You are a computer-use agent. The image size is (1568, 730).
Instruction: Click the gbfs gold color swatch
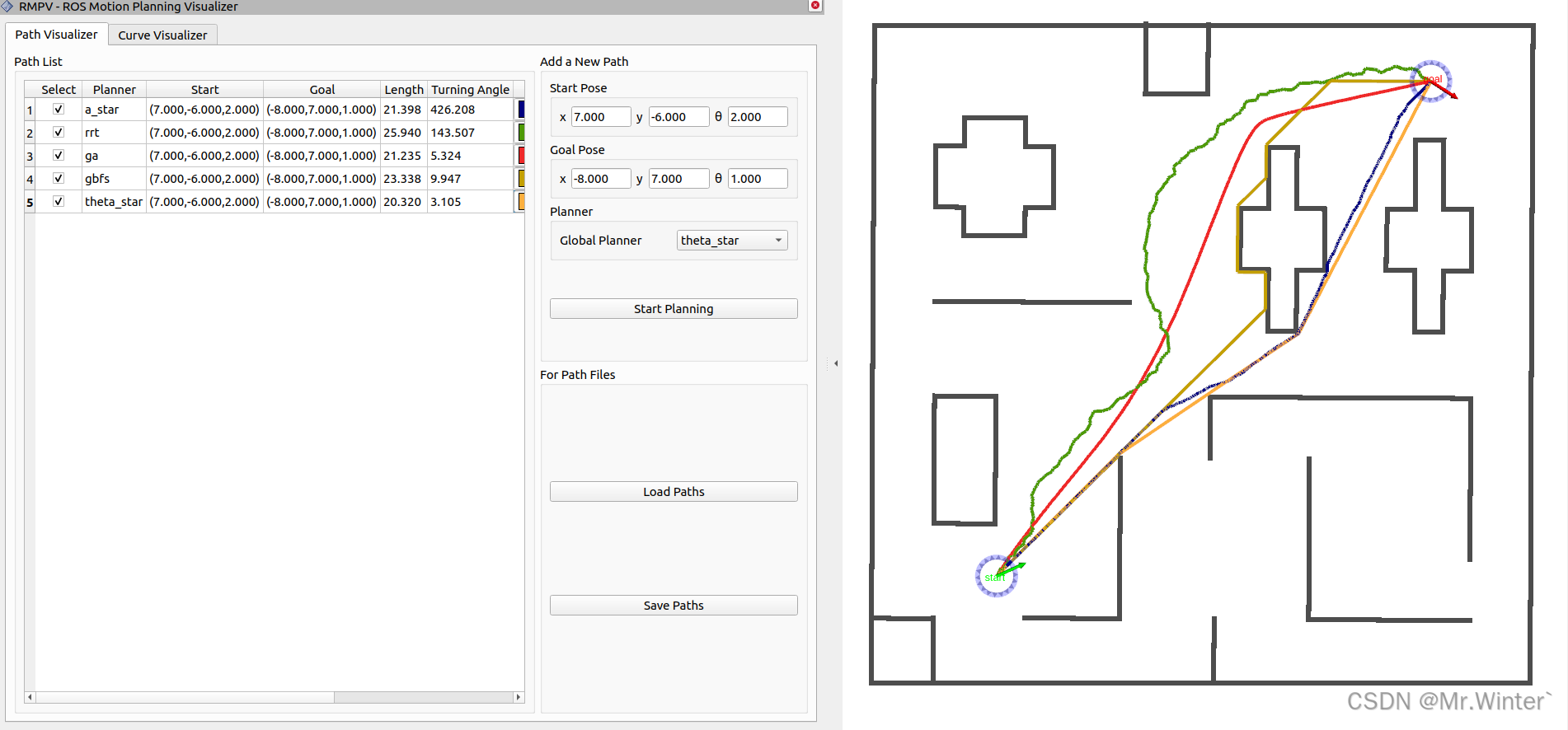pyautogui.click(x=521, y=178)
